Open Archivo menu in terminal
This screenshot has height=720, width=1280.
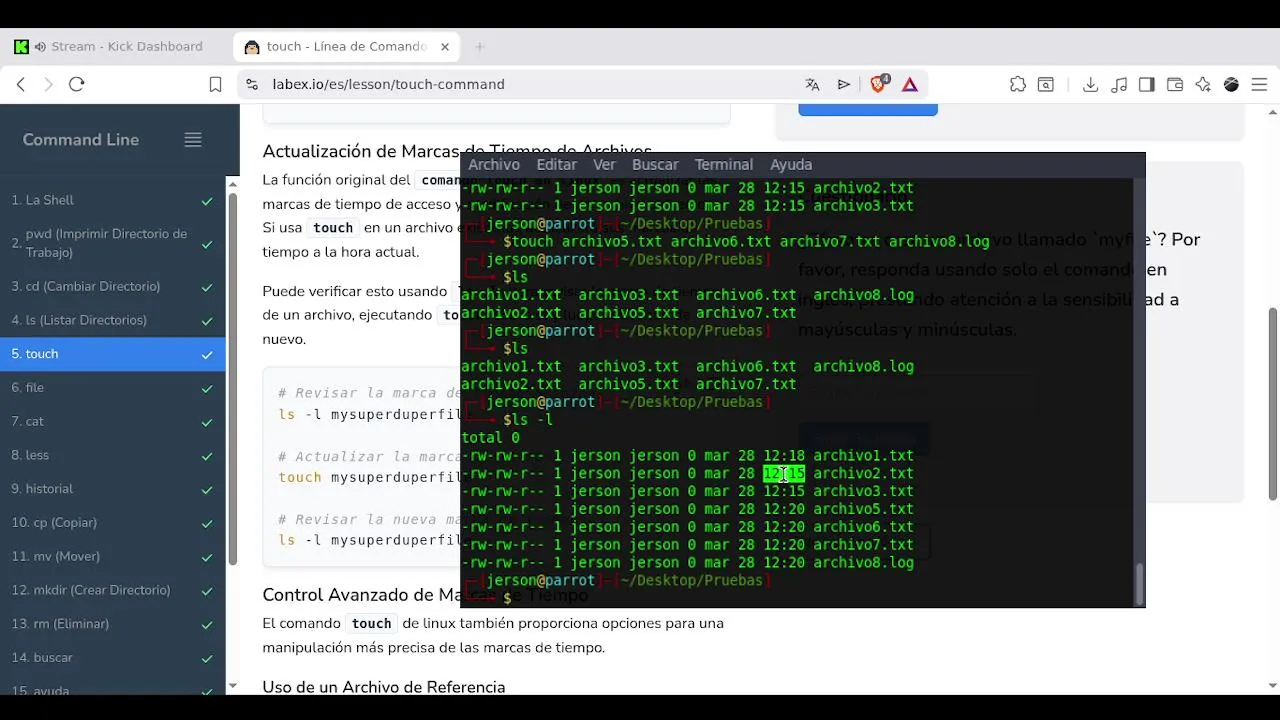(x=494, y=165)
